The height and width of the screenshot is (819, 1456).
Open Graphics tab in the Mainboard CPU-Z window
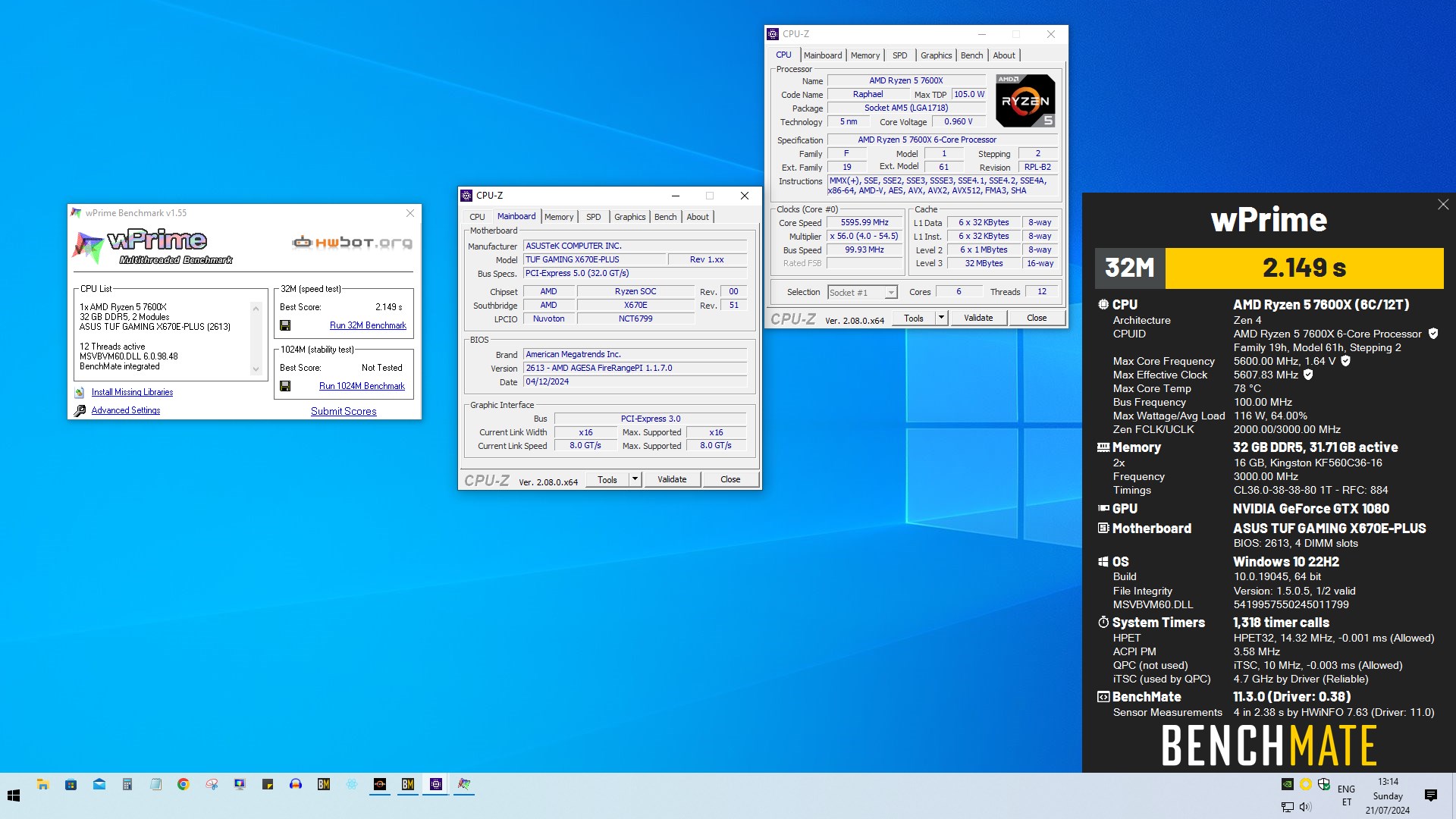[x=630, y=217]
